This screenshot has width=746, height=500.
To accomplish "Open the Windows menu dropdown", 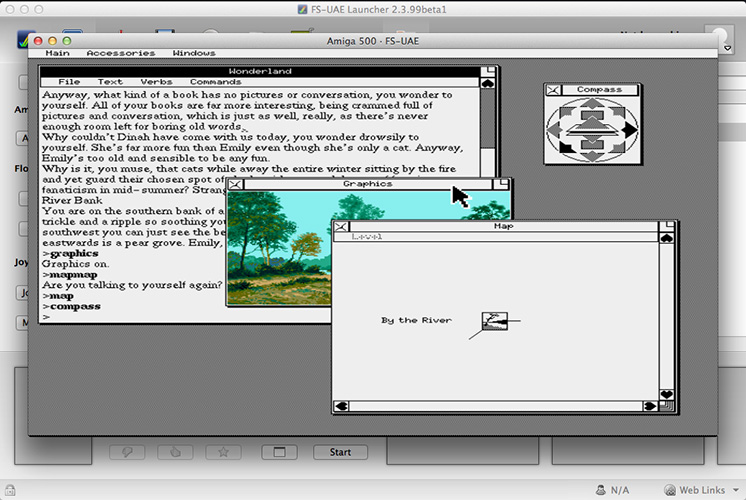I will tap(194, 53).
